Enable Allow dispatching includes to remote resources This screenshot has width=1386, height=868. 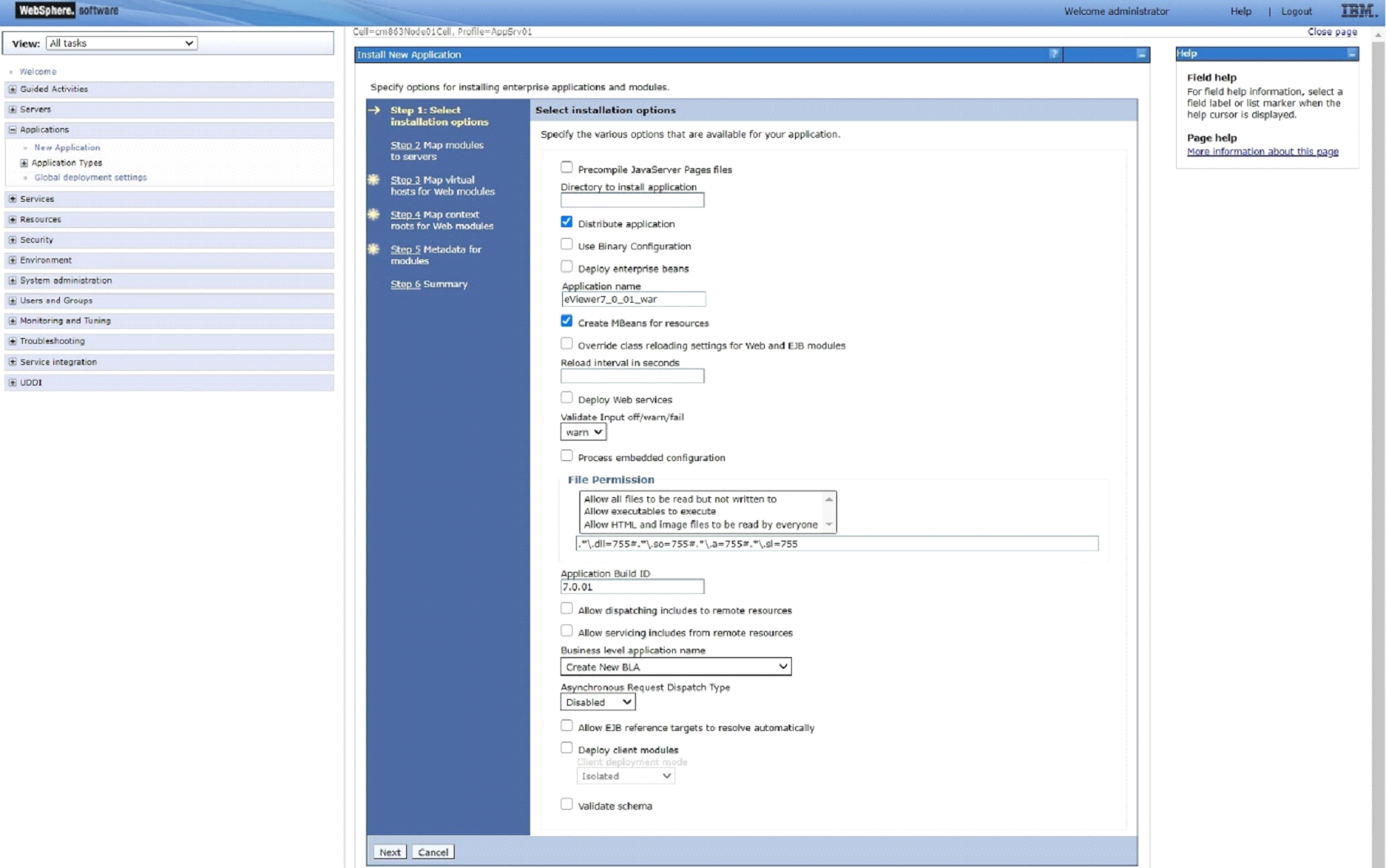566,609
